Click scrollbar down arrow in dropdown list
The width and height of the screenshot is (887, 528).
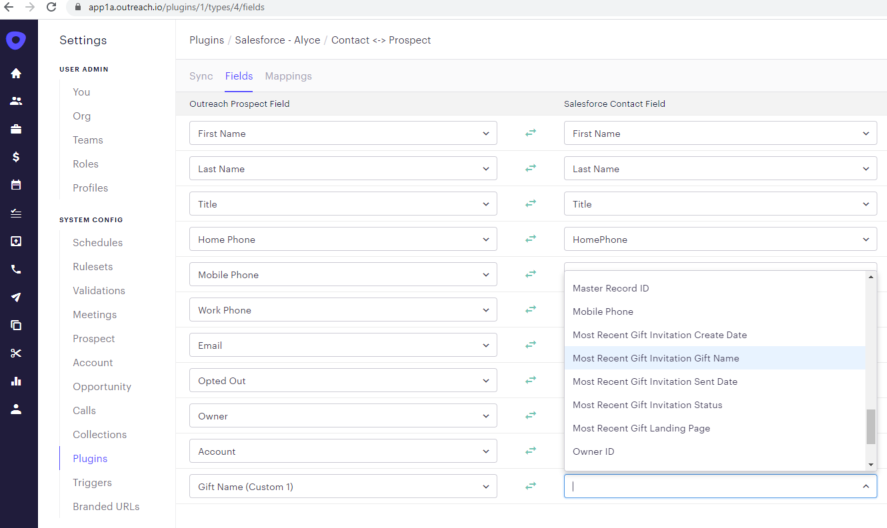(x=871, y=465)
